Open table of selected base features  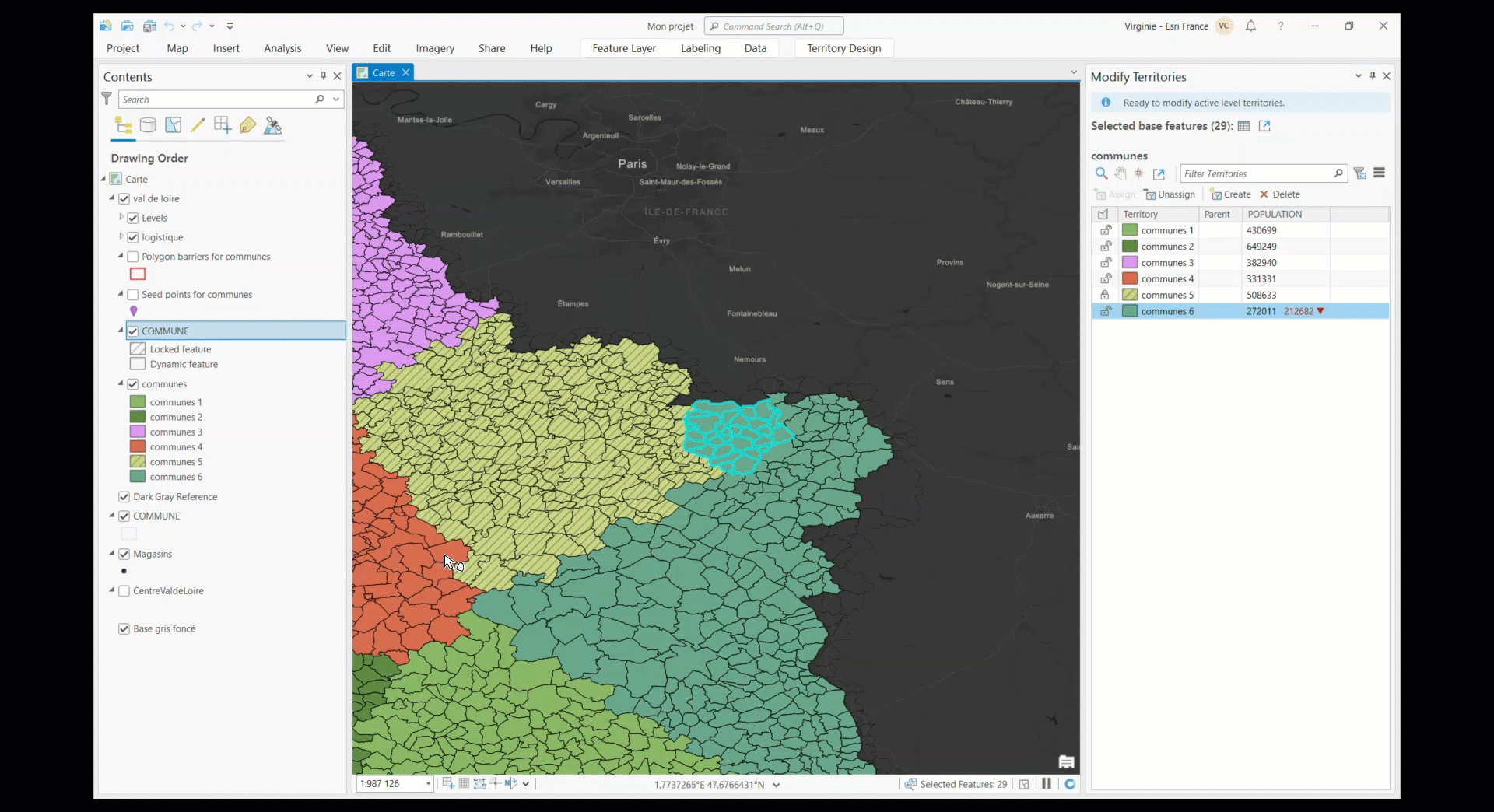[1243, 126]
